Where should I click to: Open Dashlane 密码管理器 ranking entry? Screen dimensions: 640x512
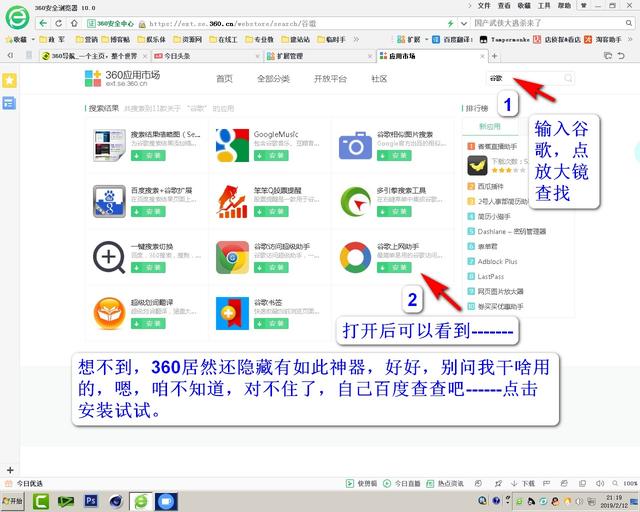pos(511,231)
